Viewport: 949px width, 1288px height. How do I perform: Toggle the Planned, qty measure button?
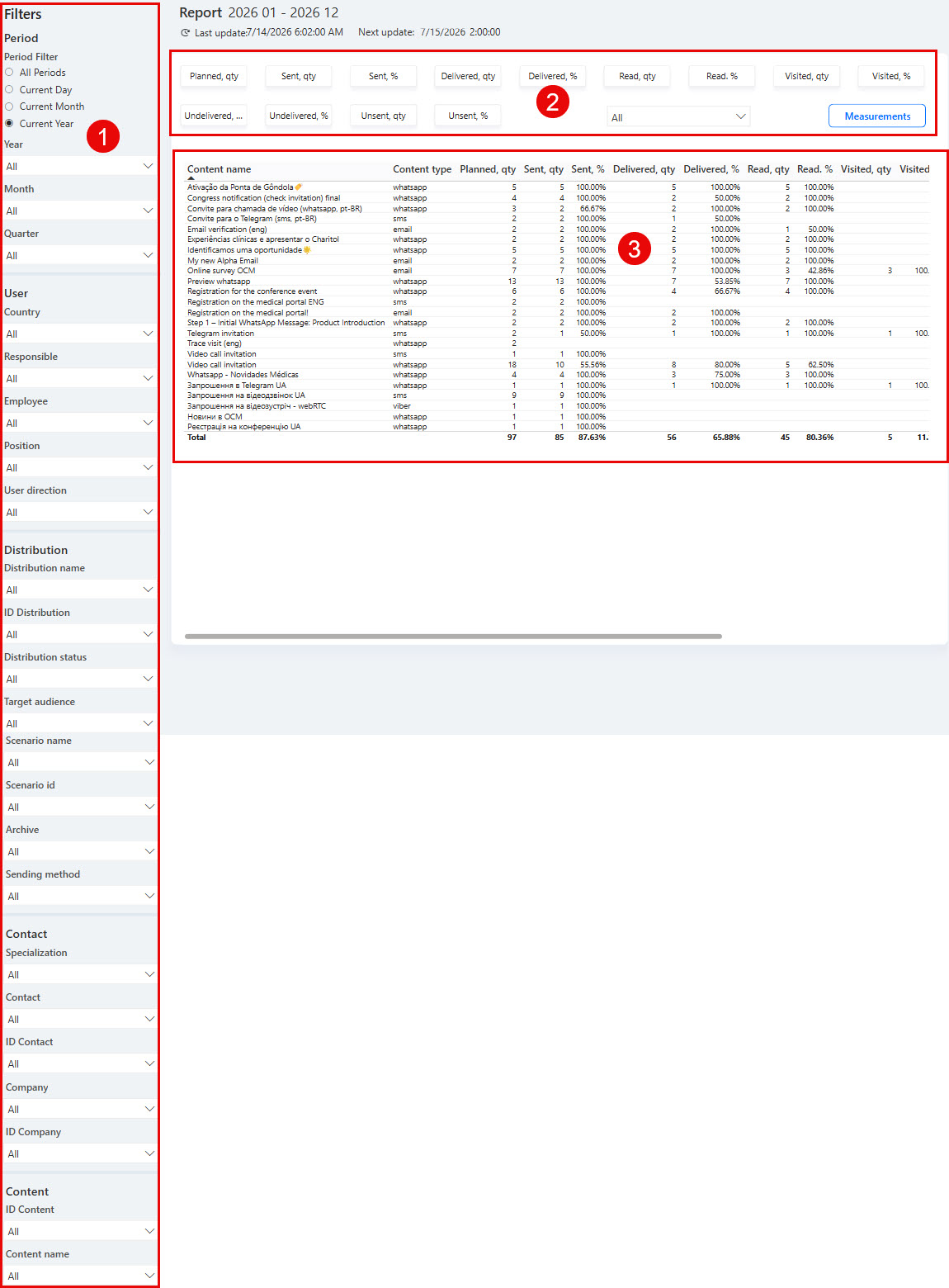coord(214,76)
